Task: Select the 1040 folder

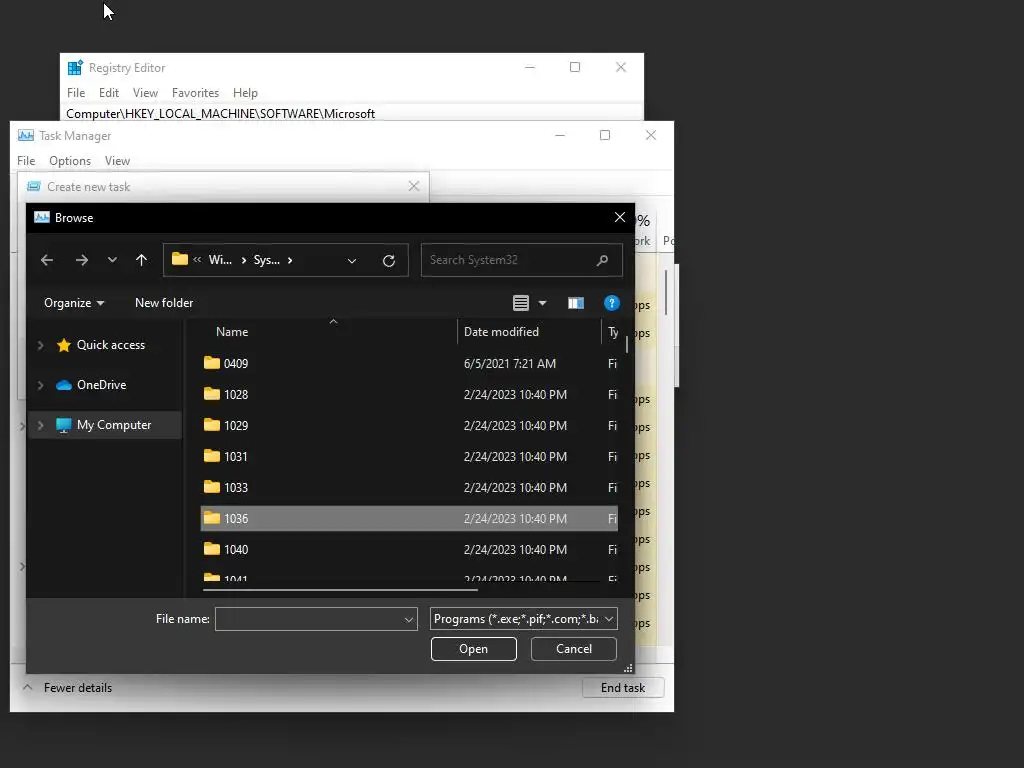Action: pyautogui.click(x=409, y=550)
